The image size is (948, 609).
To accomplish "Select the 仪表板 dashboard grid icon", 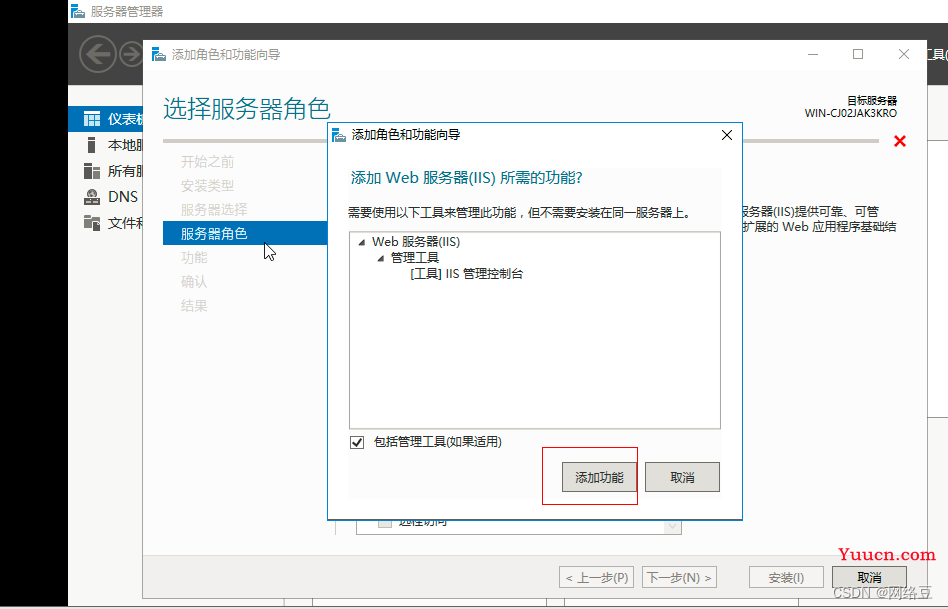I will coord(92,119).
